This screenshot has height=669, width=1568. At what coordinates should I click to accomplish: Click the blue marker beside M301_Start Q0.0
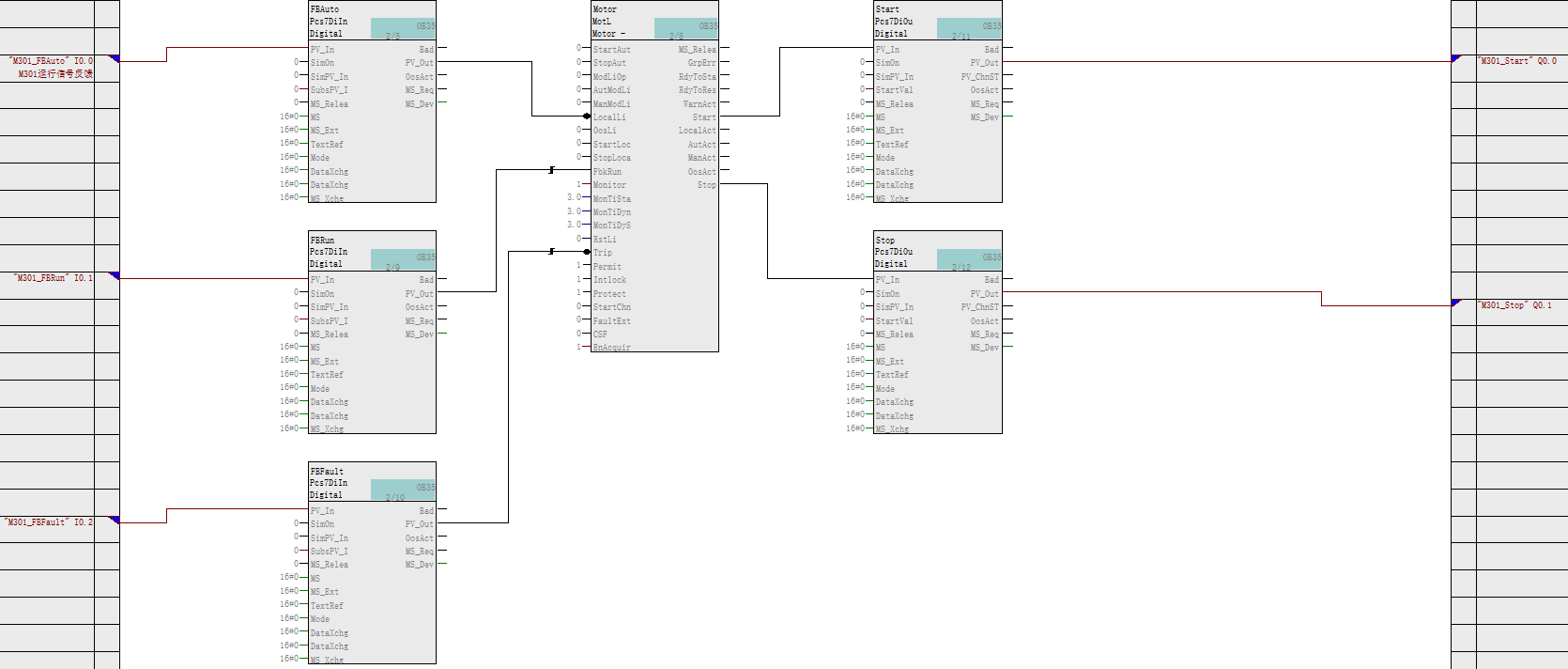pos(1456,59)
